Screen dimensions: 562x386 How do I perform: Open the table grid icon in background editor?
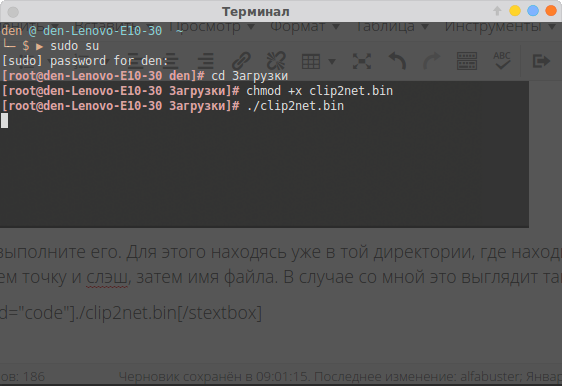click(x=311, y=62)
